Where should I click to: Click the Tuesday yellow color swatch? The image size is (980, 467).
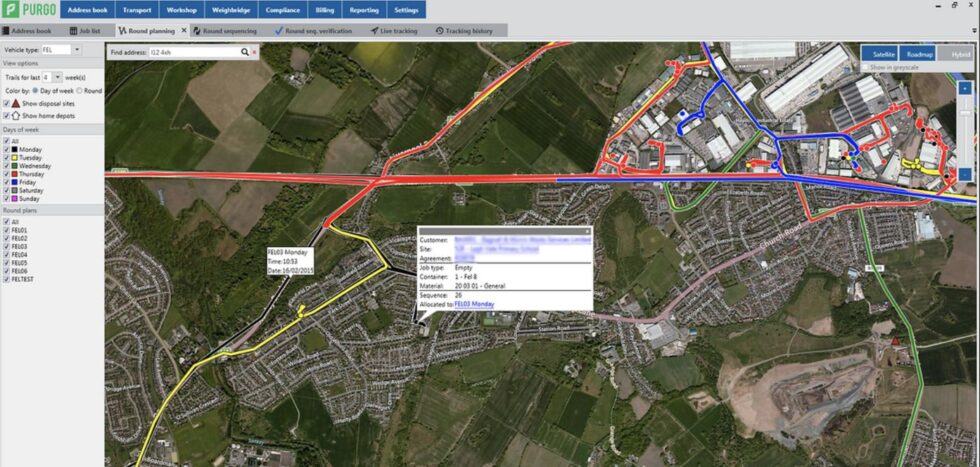click(x=14, y=158)
